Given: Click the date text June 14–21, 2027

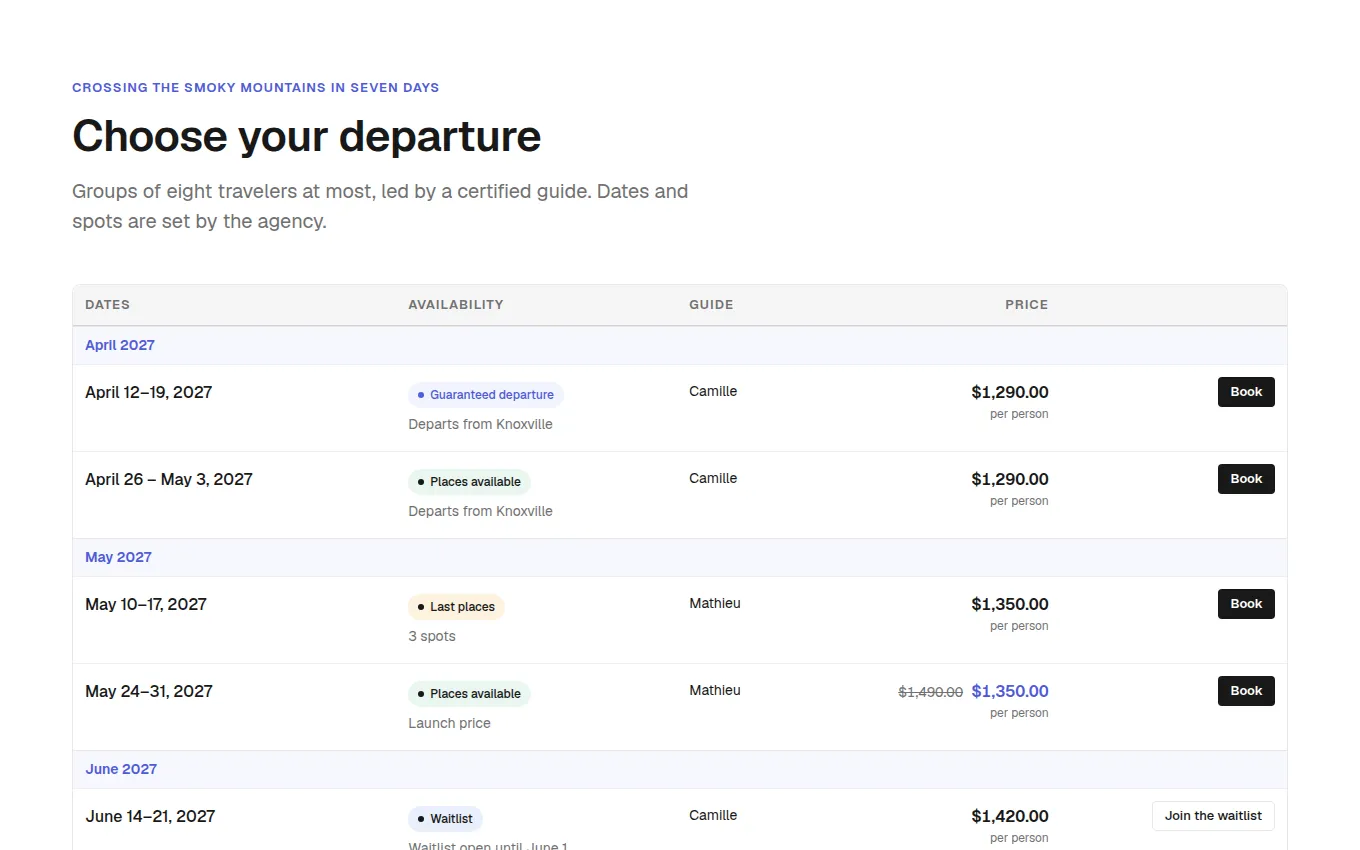Looking at the screenshot, I should pyautogui.click(x=150, y=816).
